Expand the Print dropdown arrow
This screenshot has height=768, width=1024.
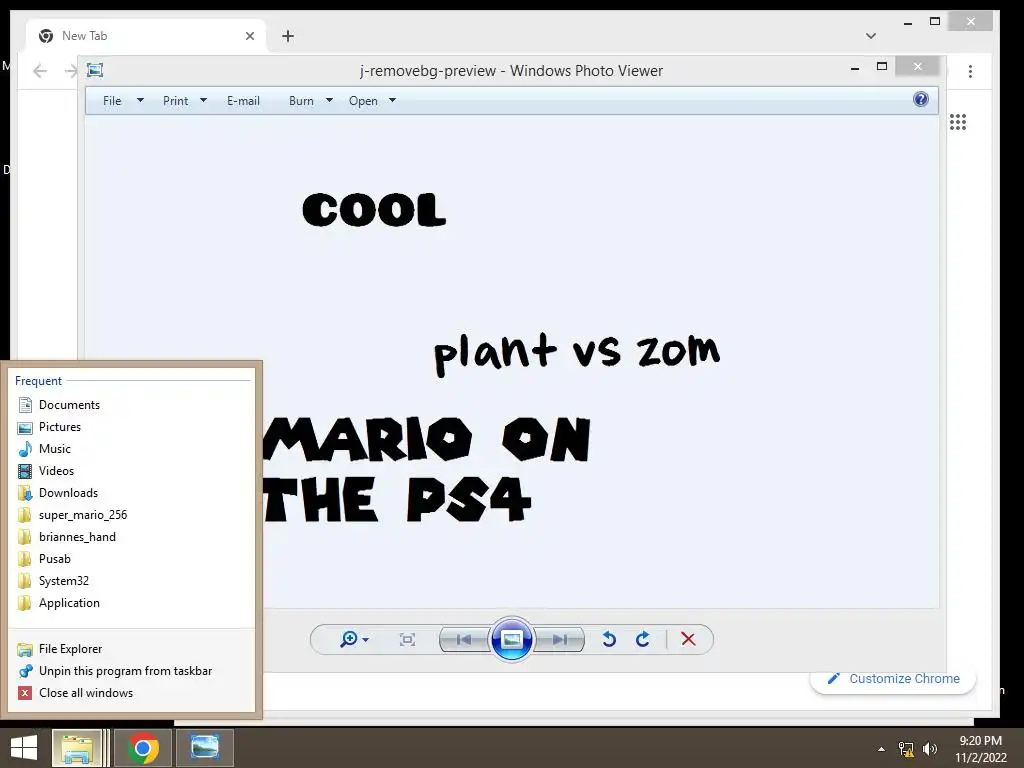pos(203,101)
